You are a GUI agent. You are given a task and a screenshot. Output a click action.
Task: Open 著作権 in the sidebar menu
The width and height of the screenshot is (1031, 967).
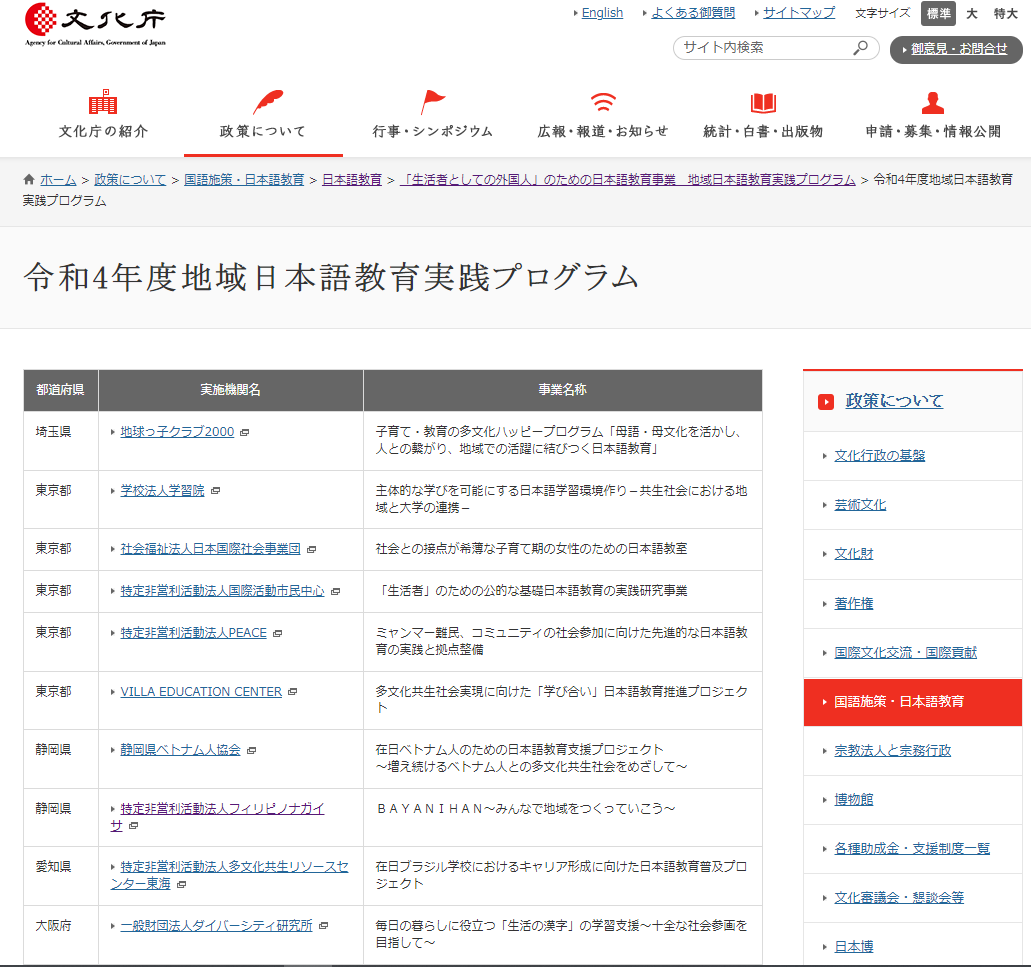point(854,603)
